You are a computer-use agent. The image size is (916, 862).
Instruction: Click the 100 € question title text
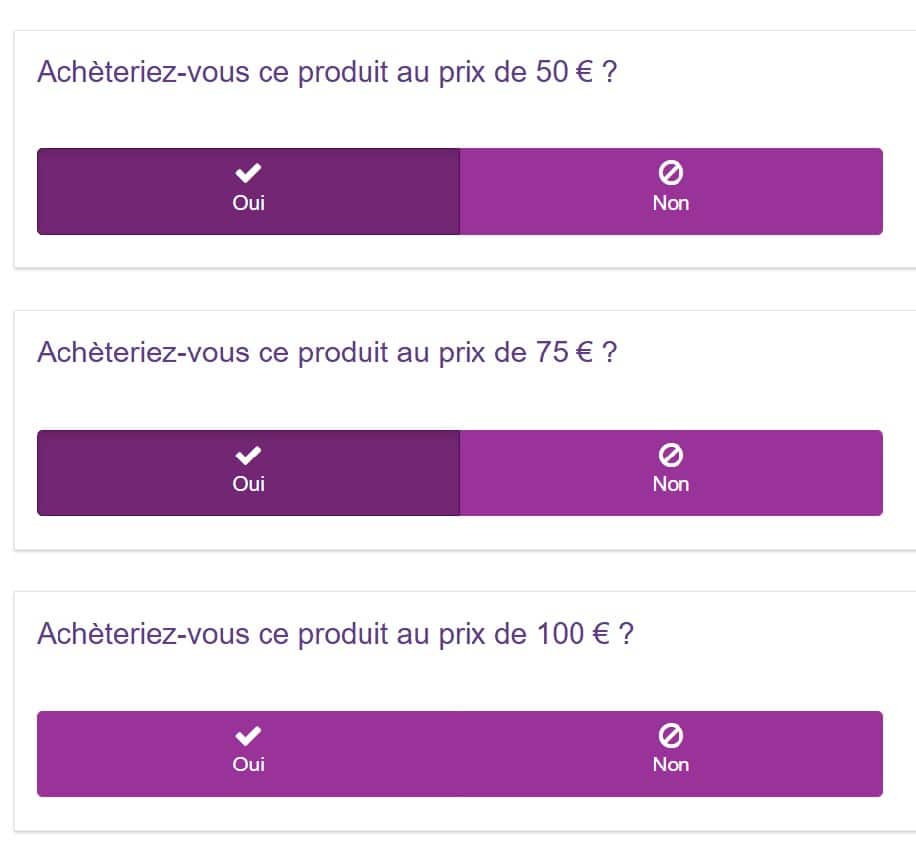(x=335, y=634)
